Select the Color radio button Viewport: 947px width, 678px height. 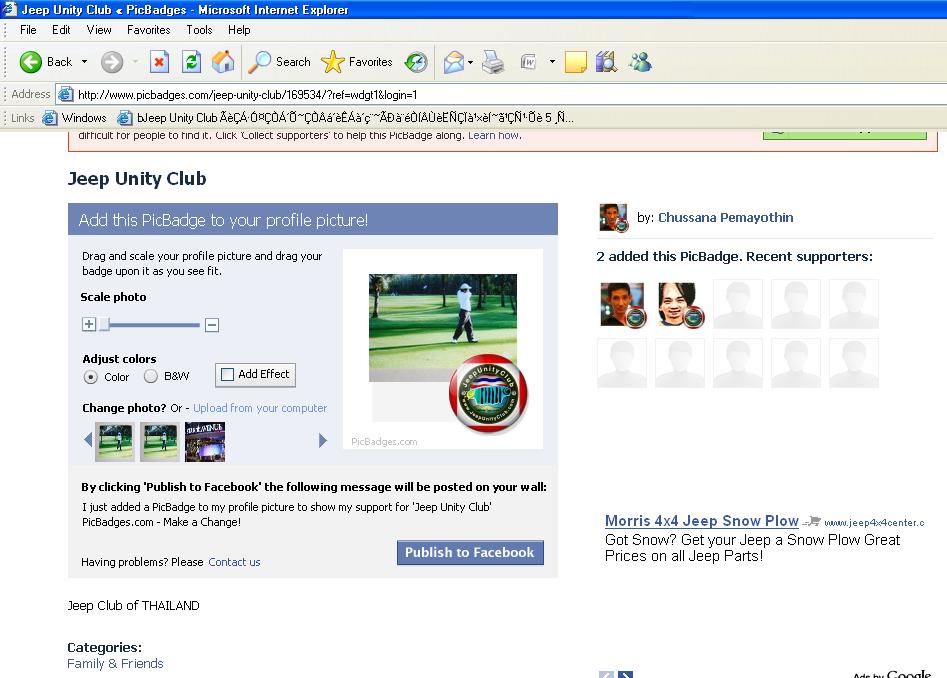(91, 377)
